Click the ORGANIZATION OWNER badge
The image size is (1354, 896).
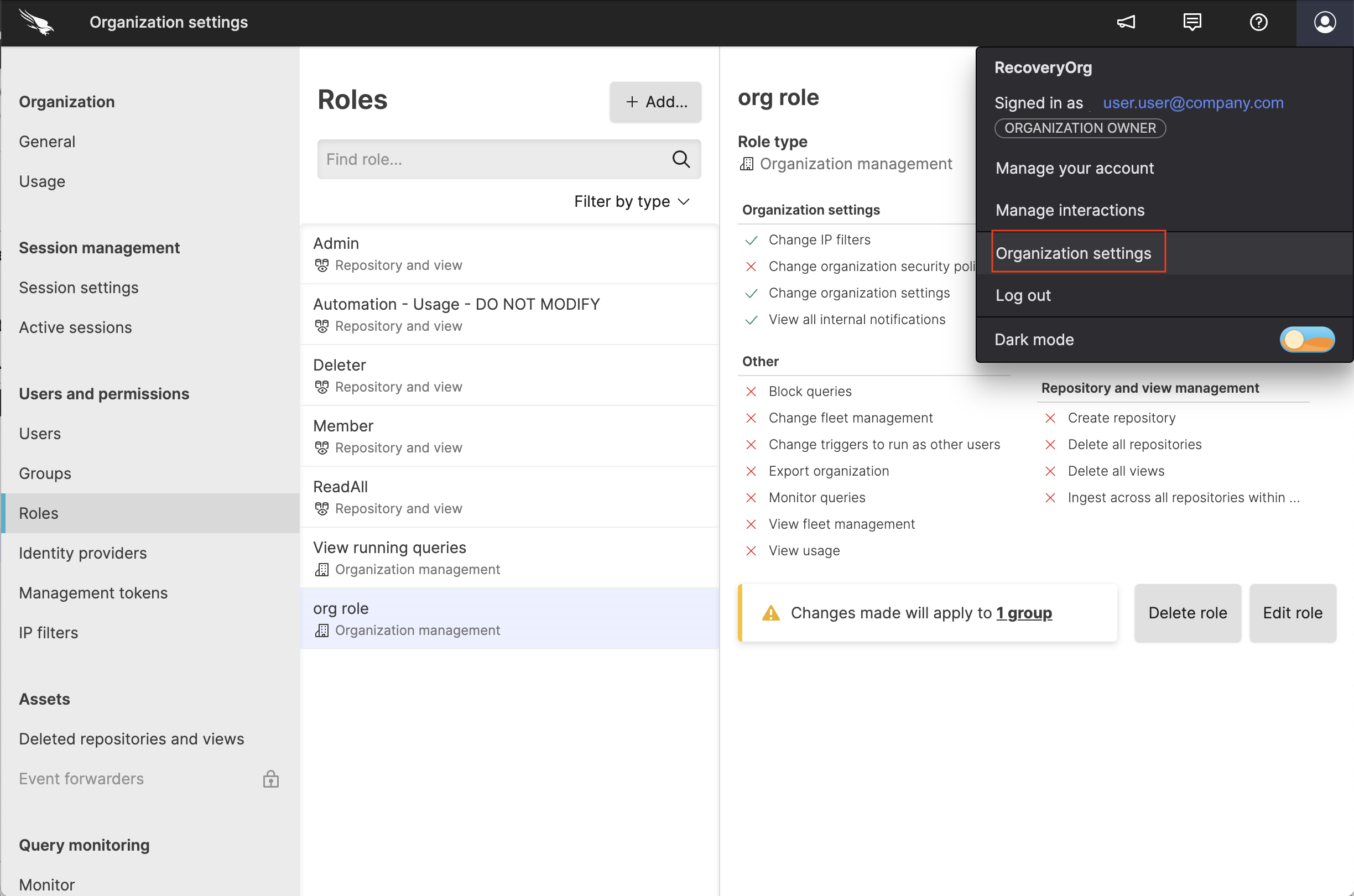[1080, 128]
